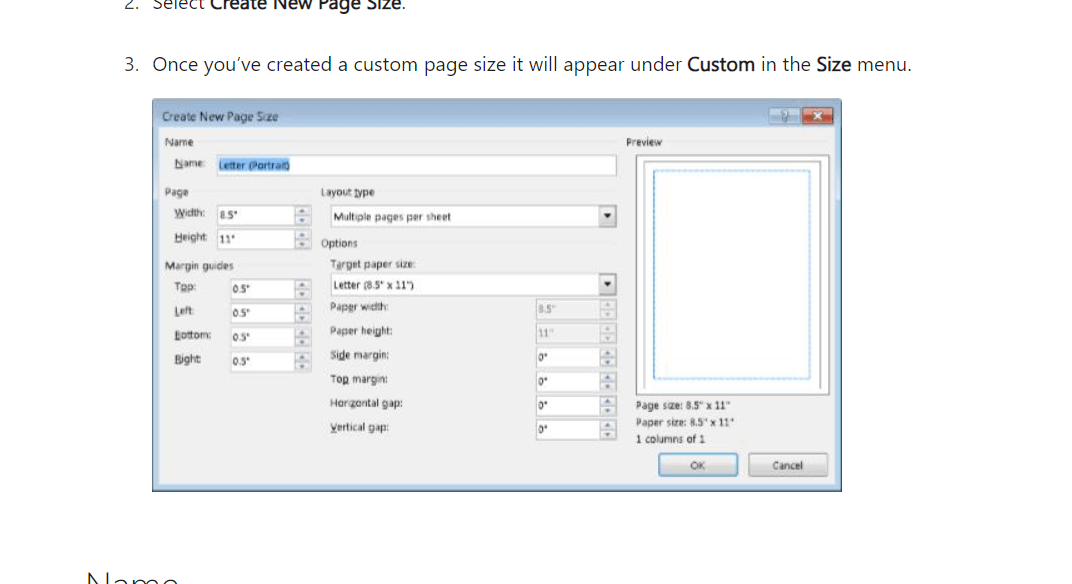Click the Vertical gap spinner arrows
Viewport: 1072px width, 584px height.
608,429
